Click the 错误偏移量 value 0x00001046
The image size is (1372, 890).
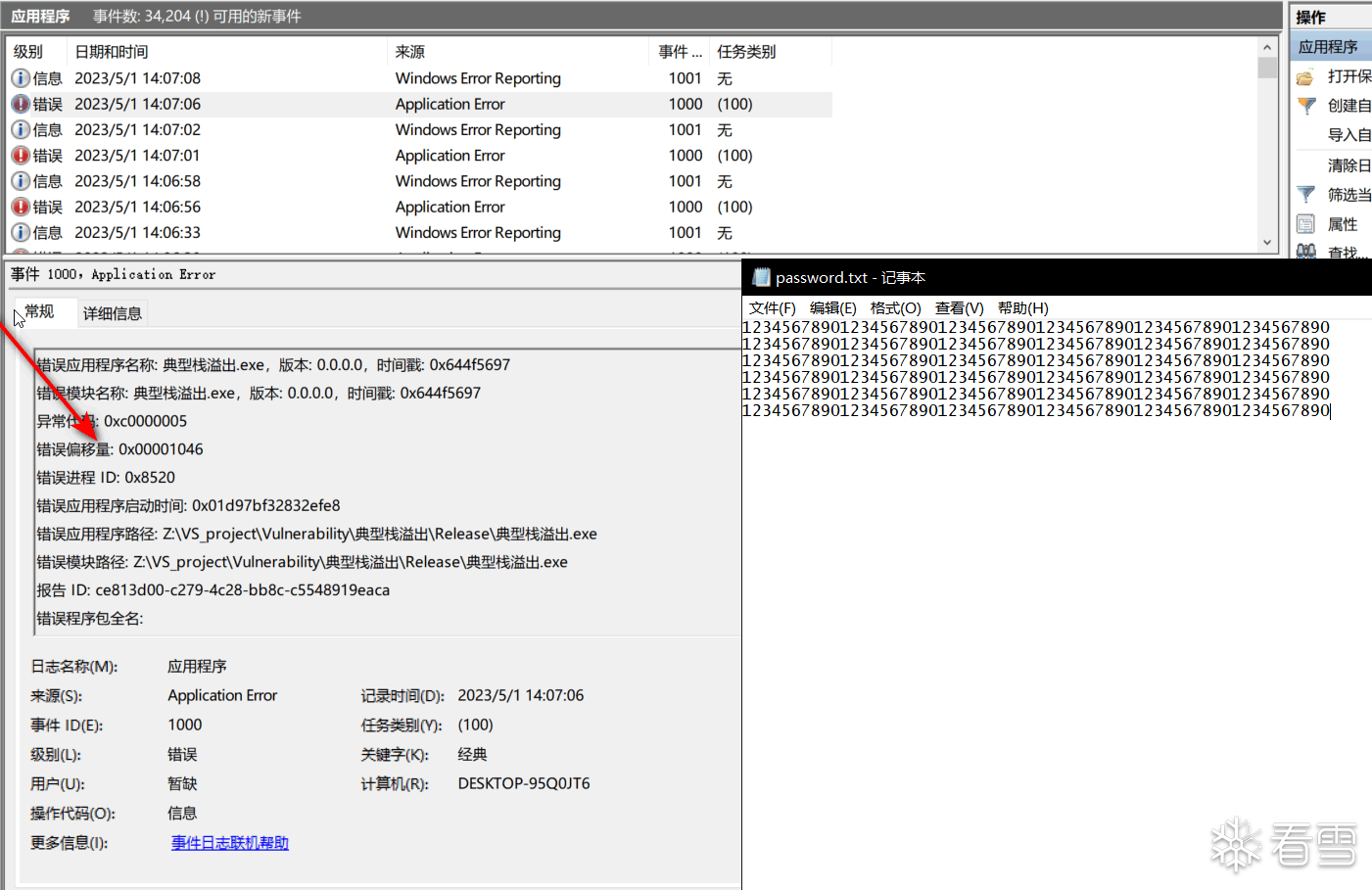(x=161, y=449)
